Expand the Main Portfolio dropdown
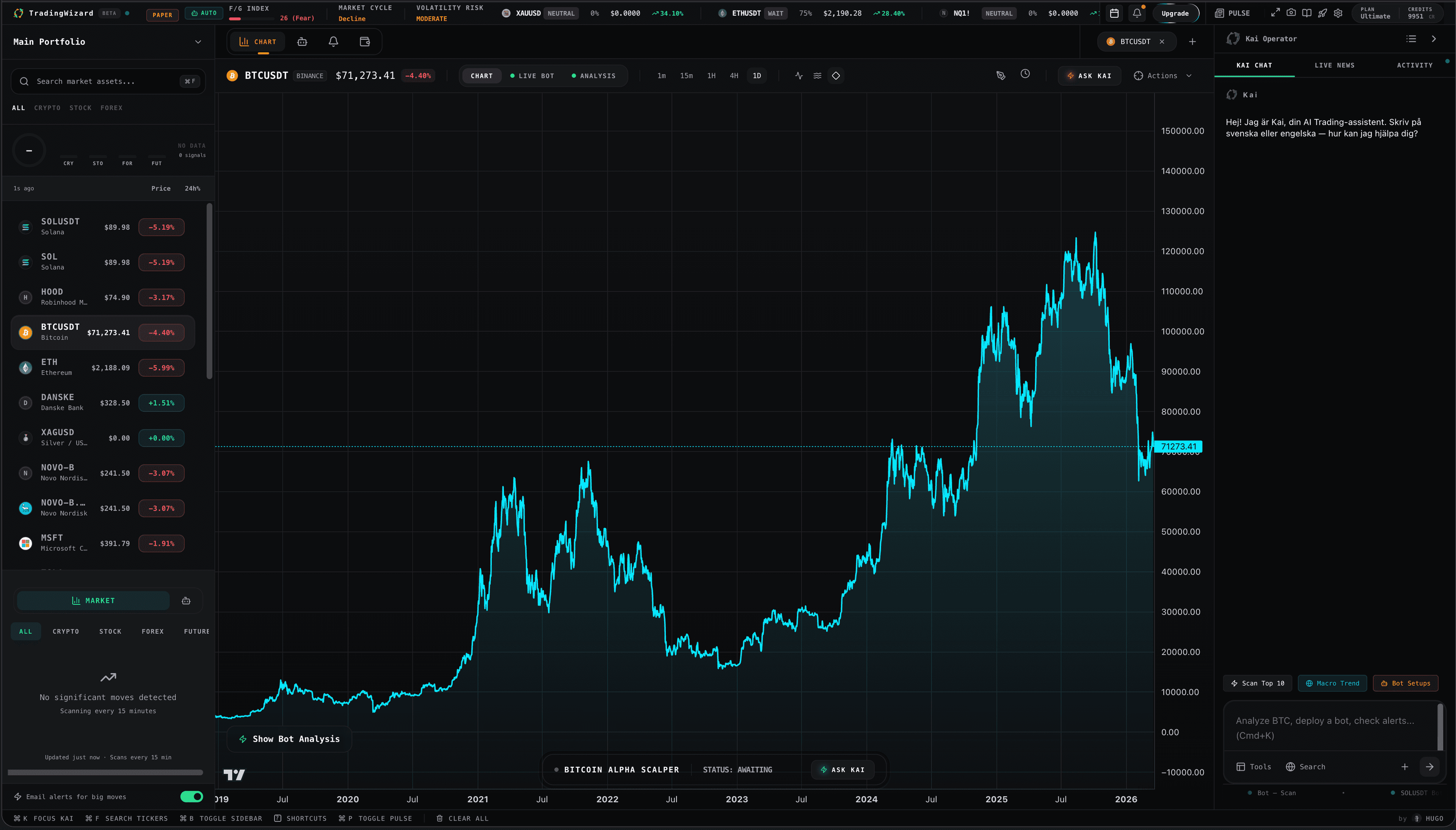 198,42
